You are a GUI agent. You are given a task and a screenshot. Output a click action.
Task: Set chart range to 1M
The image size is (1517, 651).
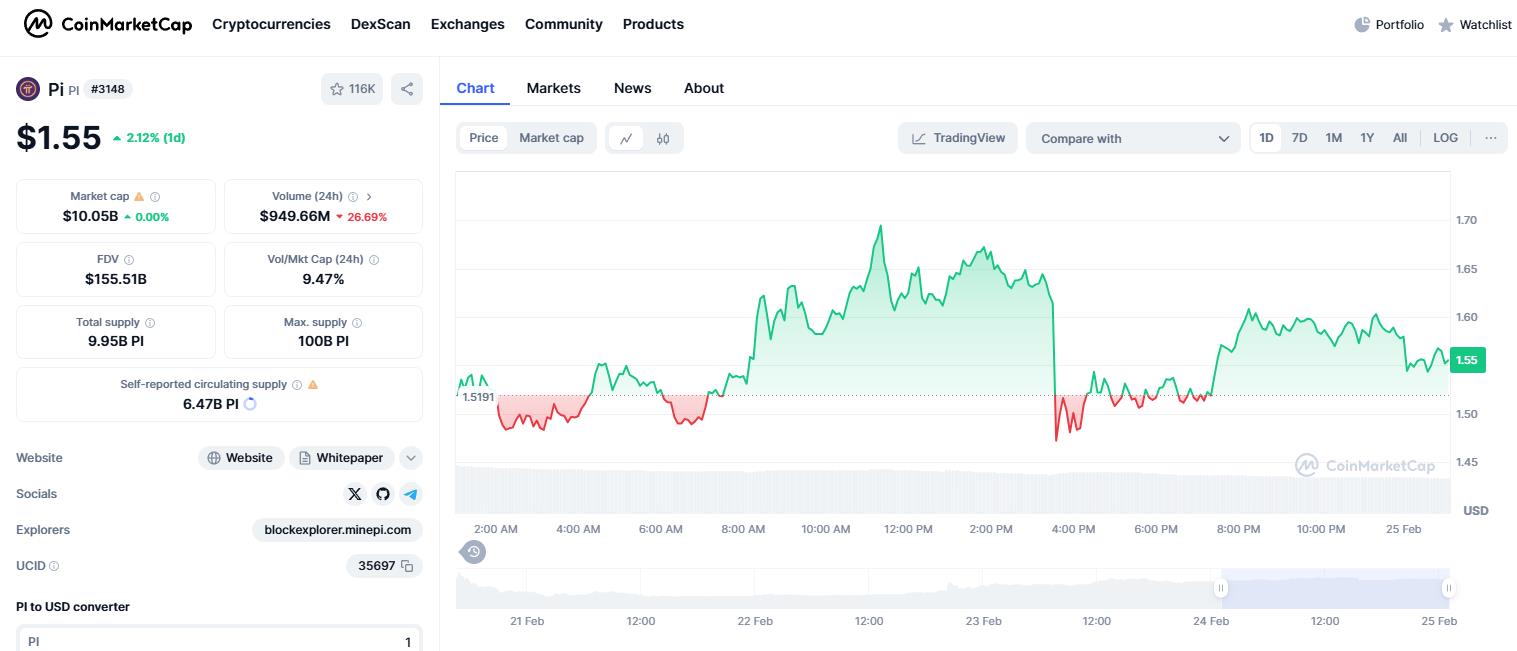tap(1334, 138)
